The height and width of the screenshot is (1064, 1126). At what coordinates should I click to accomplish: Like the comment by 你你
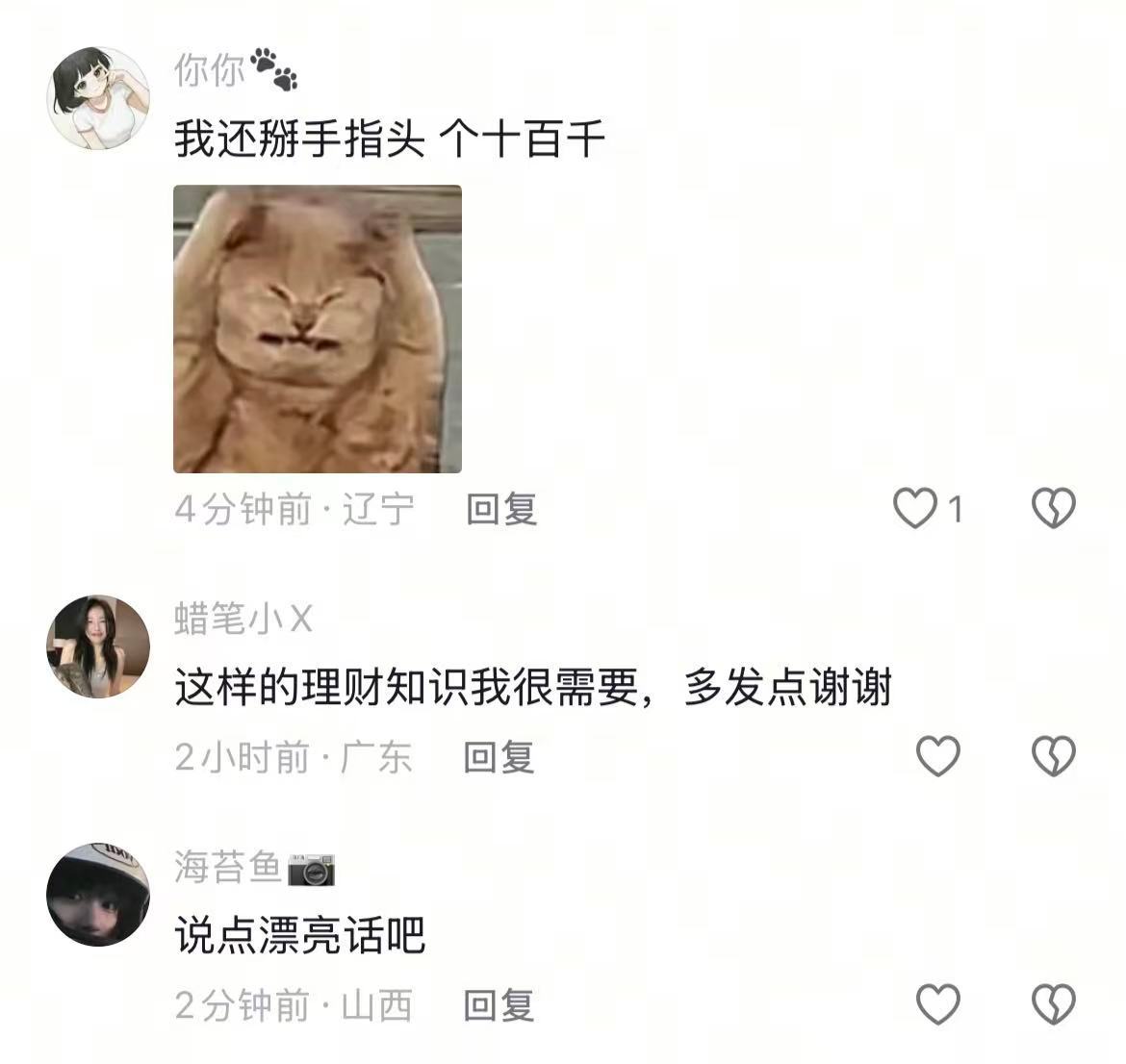click(x=915, y=508)
